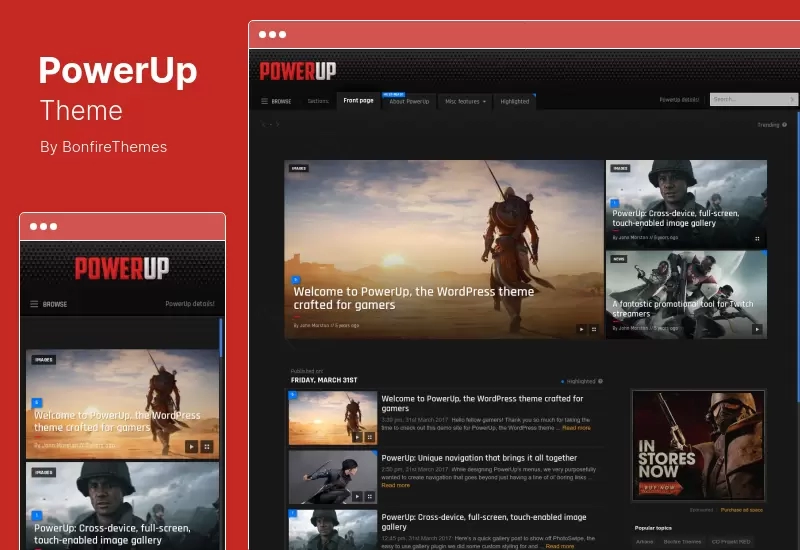The height and width of the screenshot is (550, 800).
Task: Click IMAGES tag on main featured slide
Action: pyautogui.click(x=299, y=168)
